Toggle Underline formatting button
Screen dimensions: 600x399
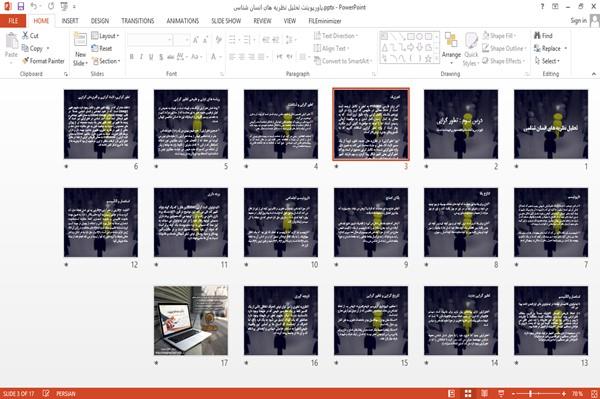point(151,57)
